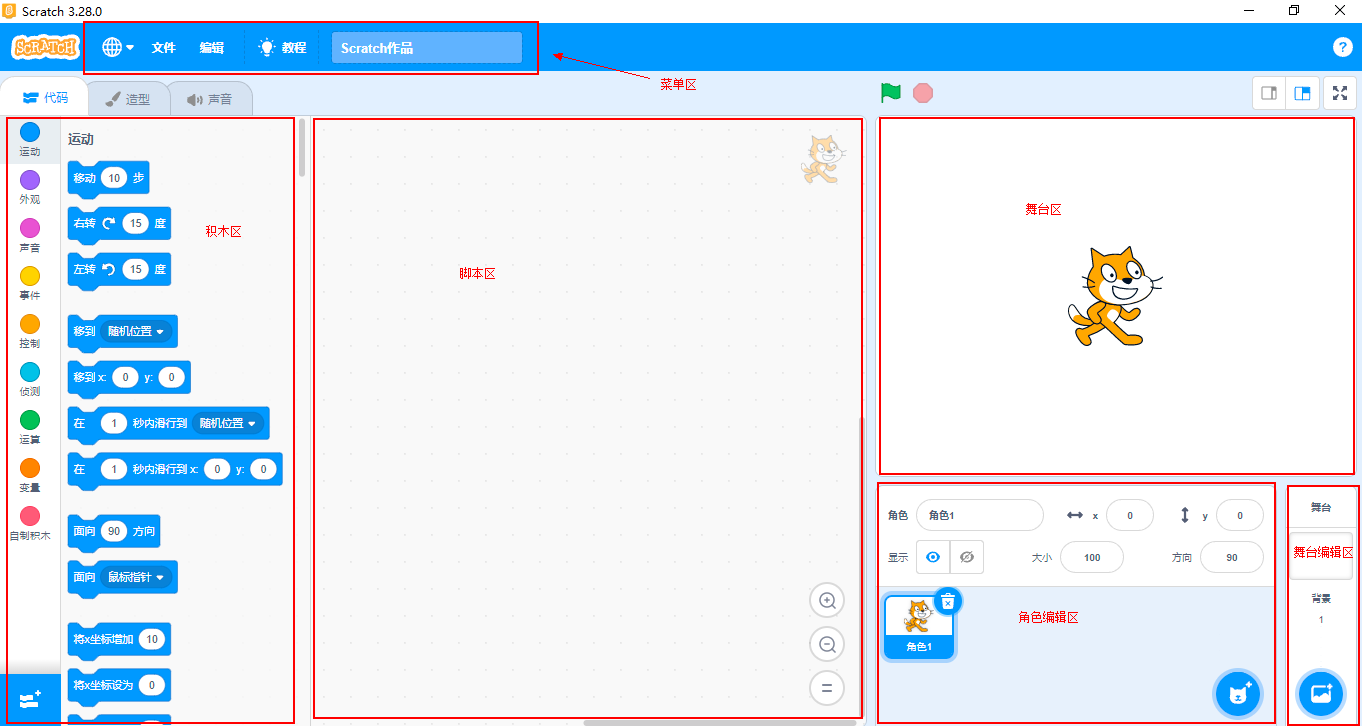This screenshot has height=726, width=1362.
Task: Switch to the 声音 tab
Action: [209, 99]
